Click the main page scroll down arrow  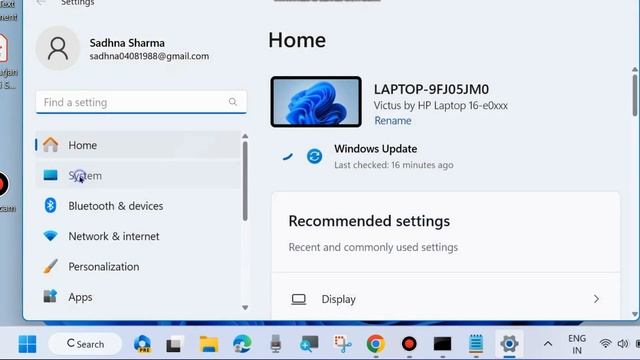[x=635, y=314]
